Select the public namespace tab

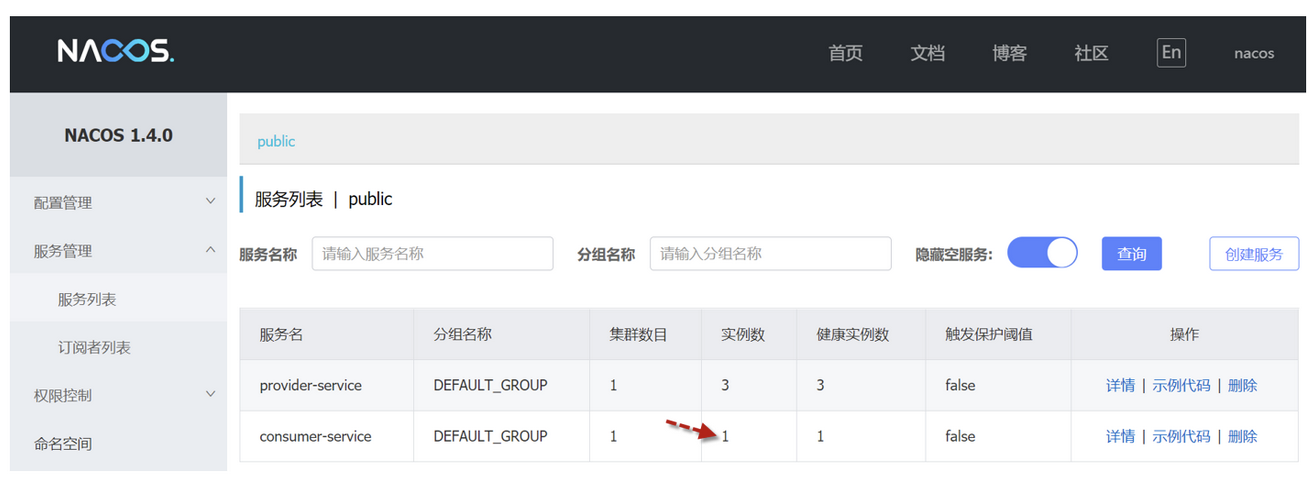pyautogui.click(x=276, y=141)
